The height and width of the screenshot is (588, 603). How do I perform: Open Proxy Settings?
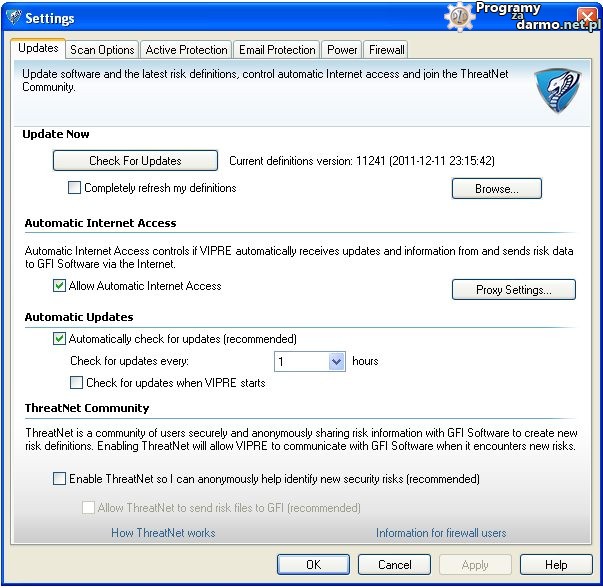[x=514, y=290]
